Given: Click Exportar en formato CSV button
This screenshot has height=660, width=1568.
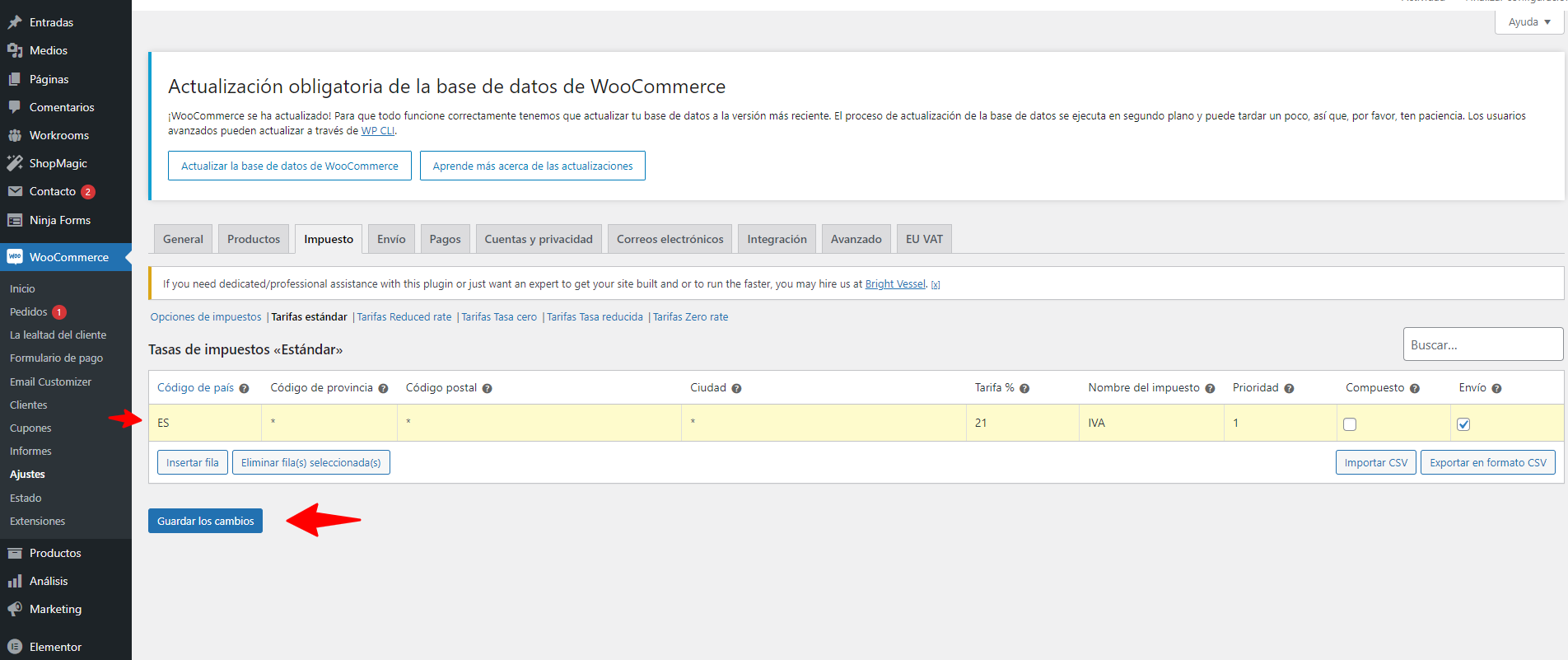Looking at the screenshot, I should [x=1488, y=462].
